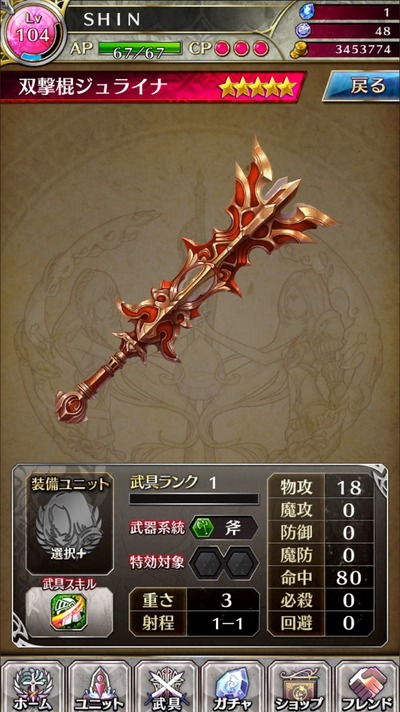Tap the second 特効対象 hexagon slot
This screenshot has height=712, width=400.
241,562
